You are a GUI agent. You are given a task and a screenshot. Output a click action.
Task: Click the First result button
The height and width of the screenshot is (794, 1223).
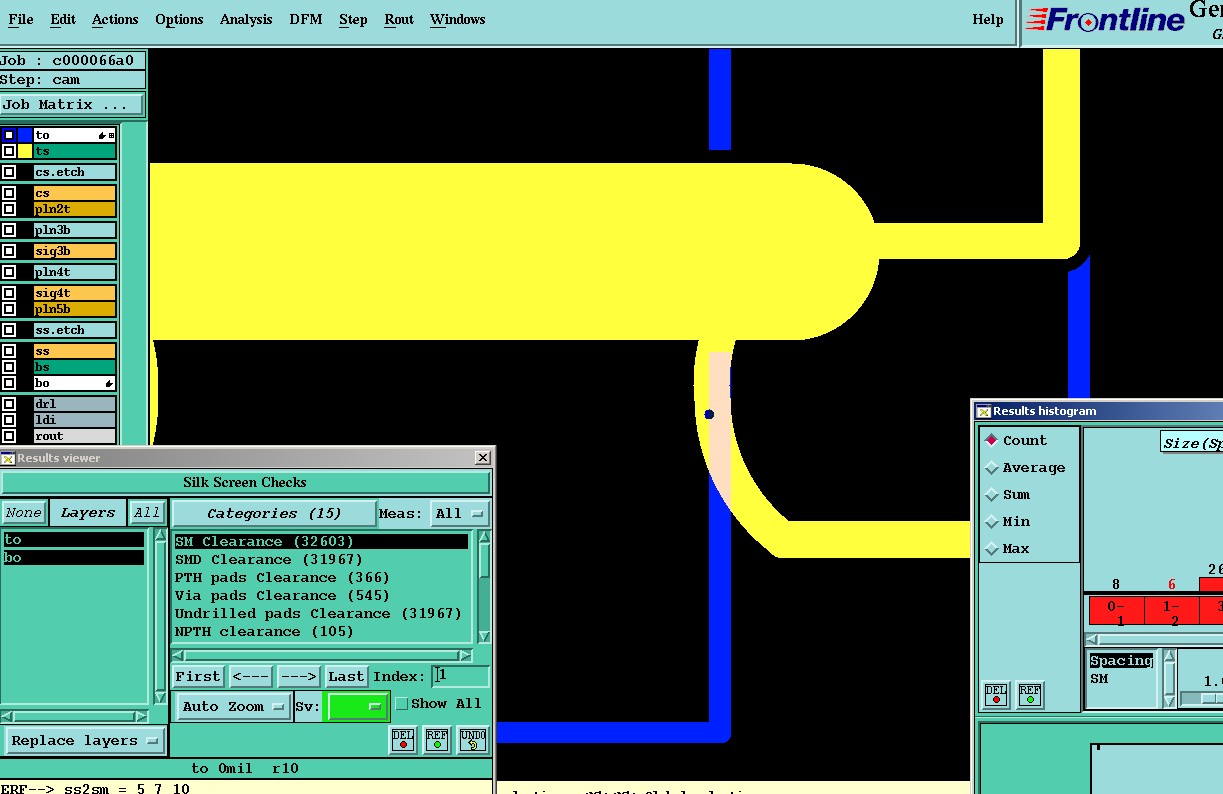(x=198, y=677)
